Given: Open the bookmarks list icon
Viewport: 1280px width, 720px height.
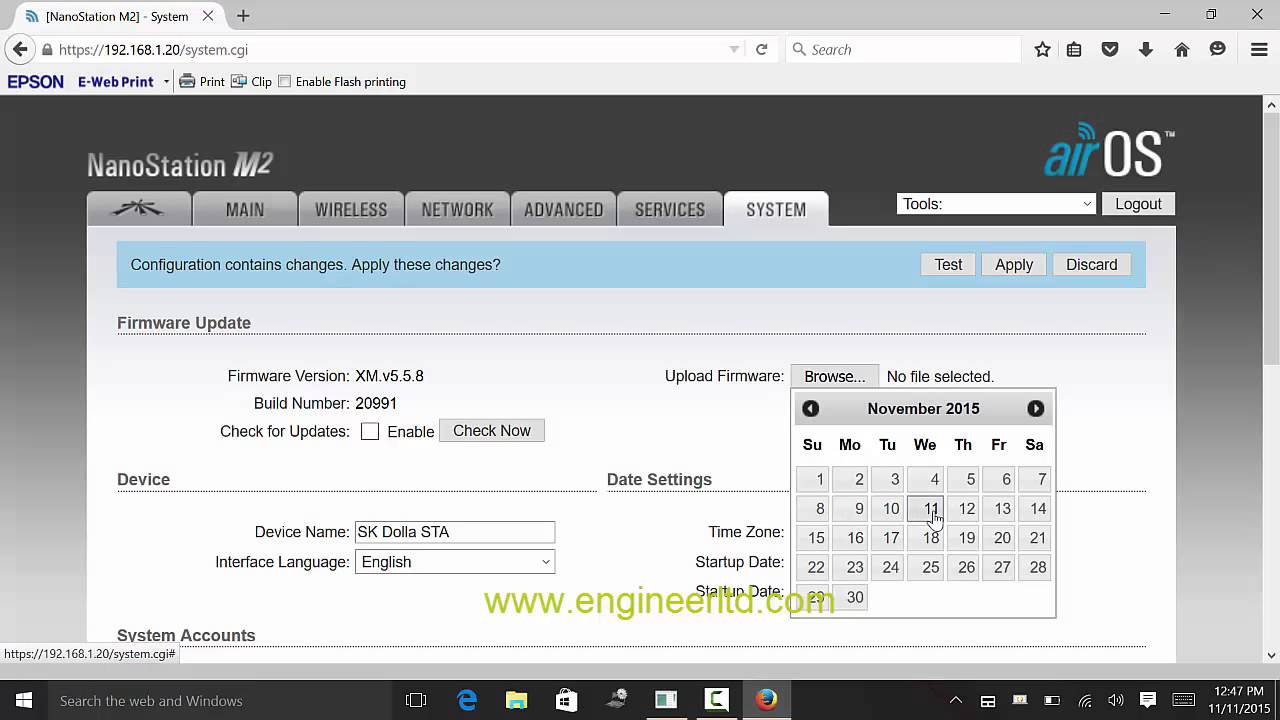Looking at the screenshot, I should pyautogui.click(x=1074, y=49).
